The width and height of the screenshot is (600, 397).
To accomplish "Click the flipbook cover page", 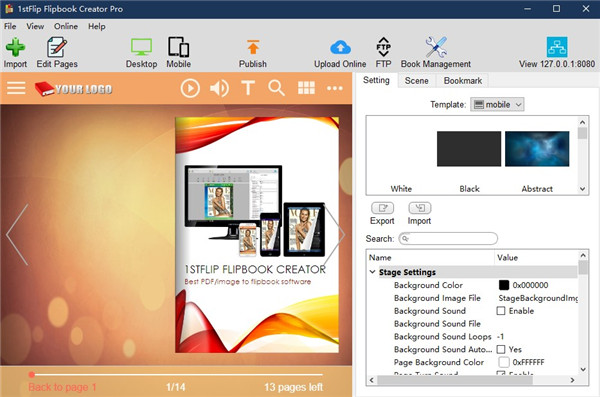I will point(257,235).
